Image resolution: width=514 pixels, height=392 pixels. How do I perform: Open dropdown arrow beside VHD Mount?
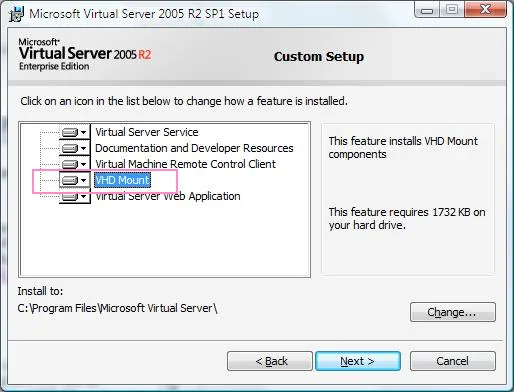(x=83, y=180)
